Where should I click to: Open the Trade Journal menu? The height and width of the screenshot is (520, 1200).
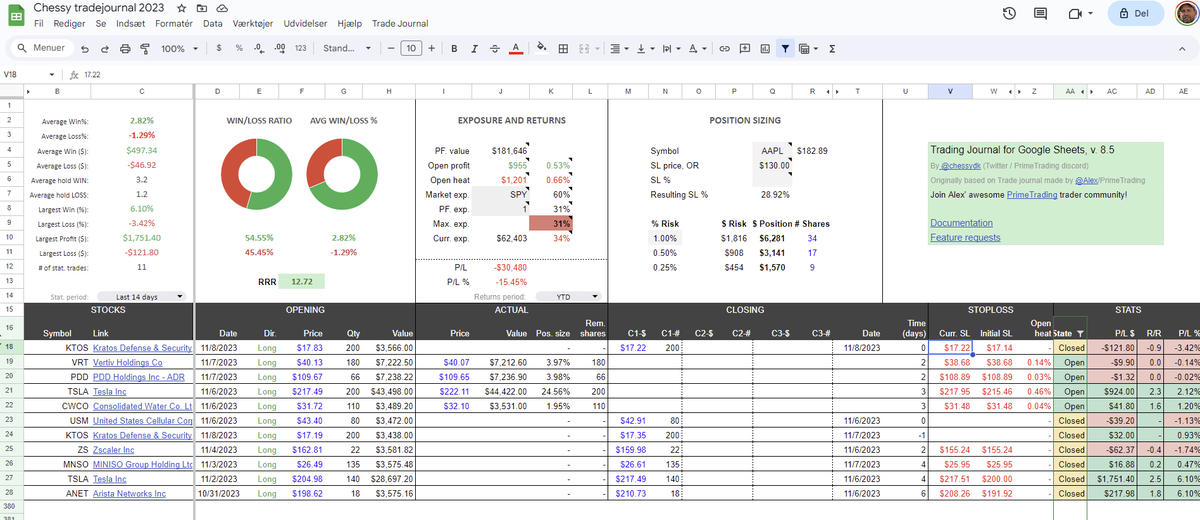(x=398, y=23)
